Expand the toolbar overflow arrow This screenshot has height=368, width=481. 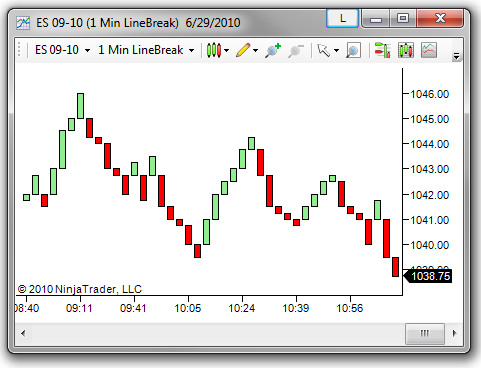pyautogui.click(x=456, y=56)
